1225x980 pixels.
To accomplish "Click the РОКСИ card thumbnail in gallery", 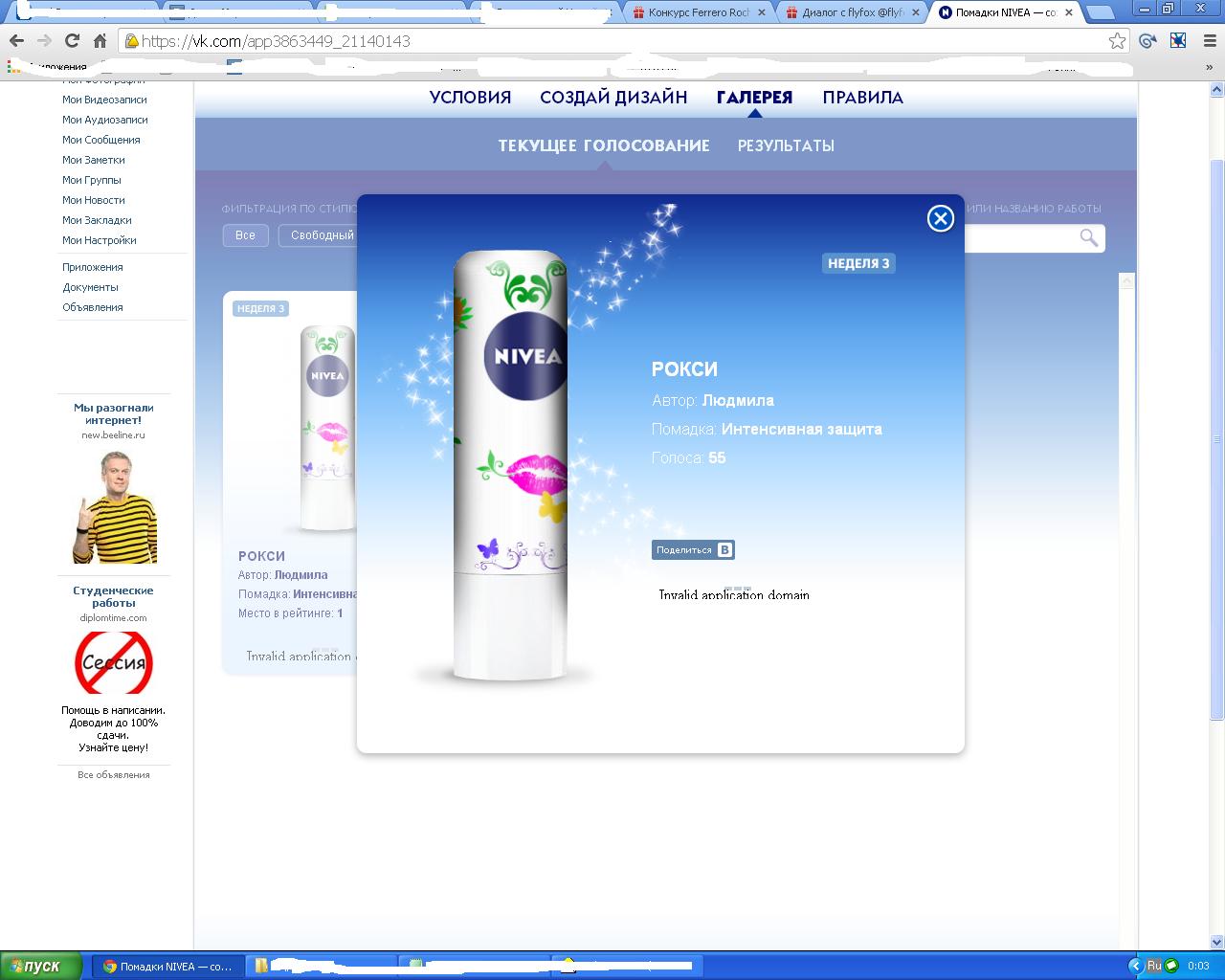I will [328, 429].
